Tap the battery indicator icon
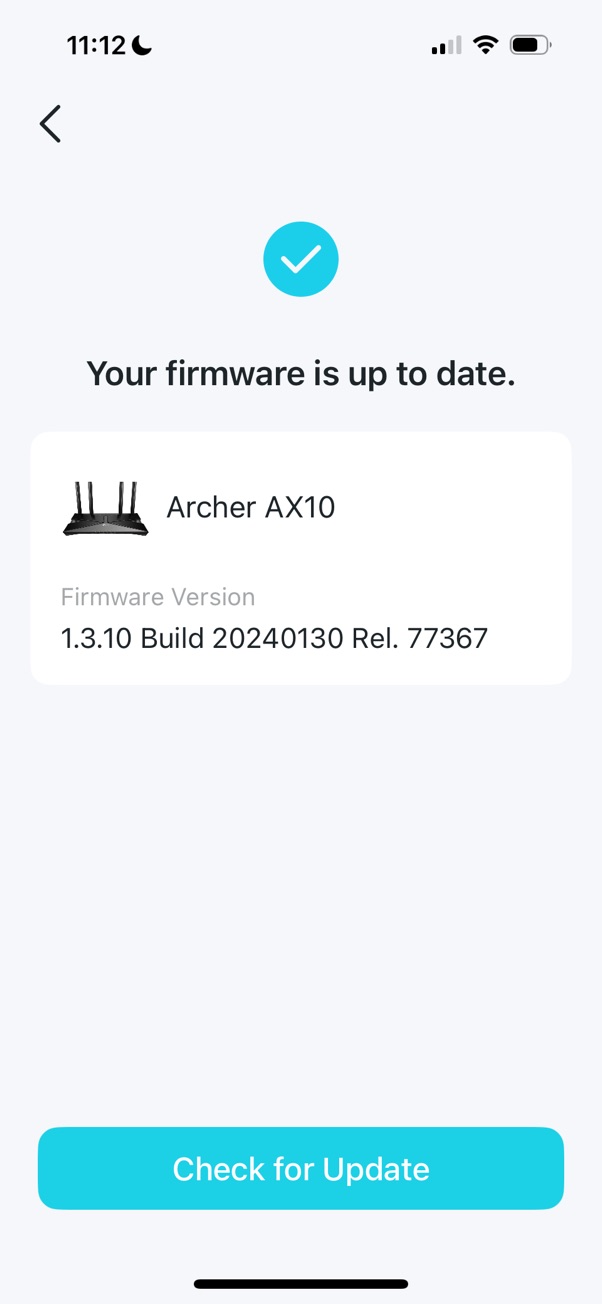 [530, 45]
